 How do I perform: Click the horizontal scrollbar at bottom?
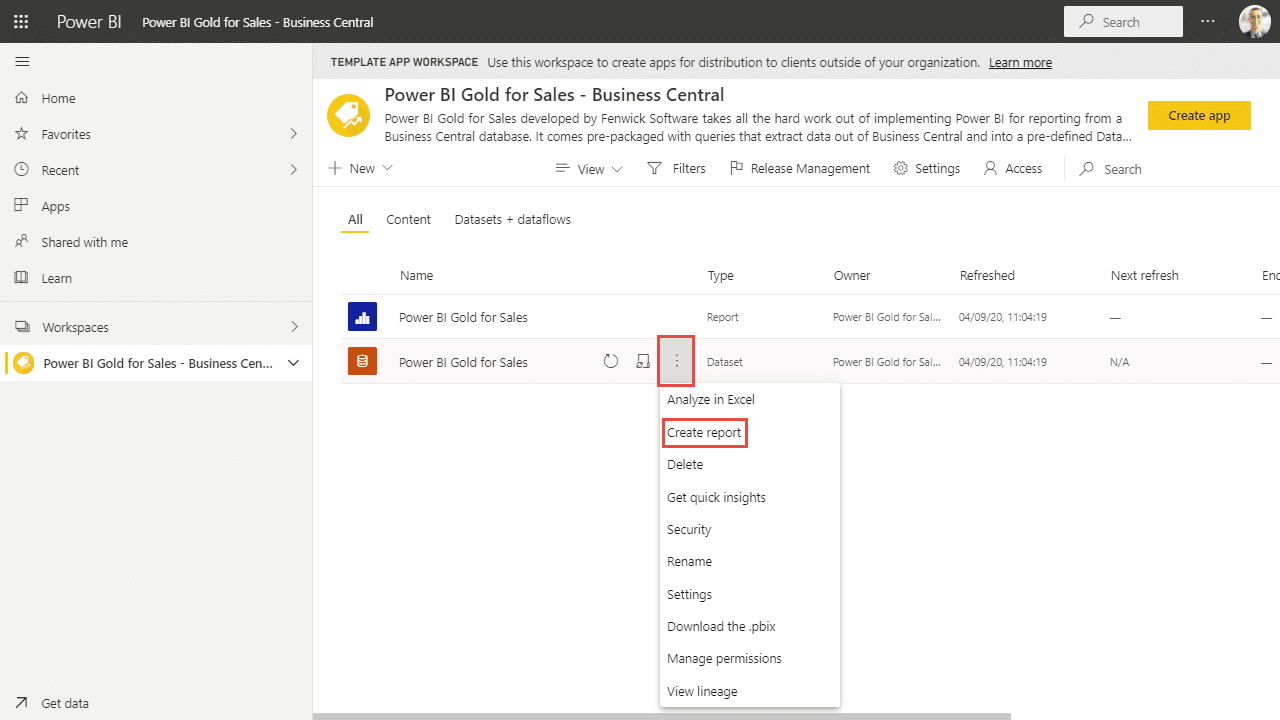click(662, 716)
